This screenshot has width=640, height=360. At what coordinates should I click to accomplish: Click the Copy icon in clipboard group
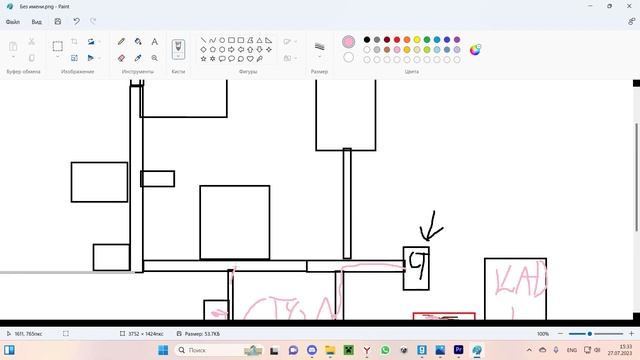31,58
